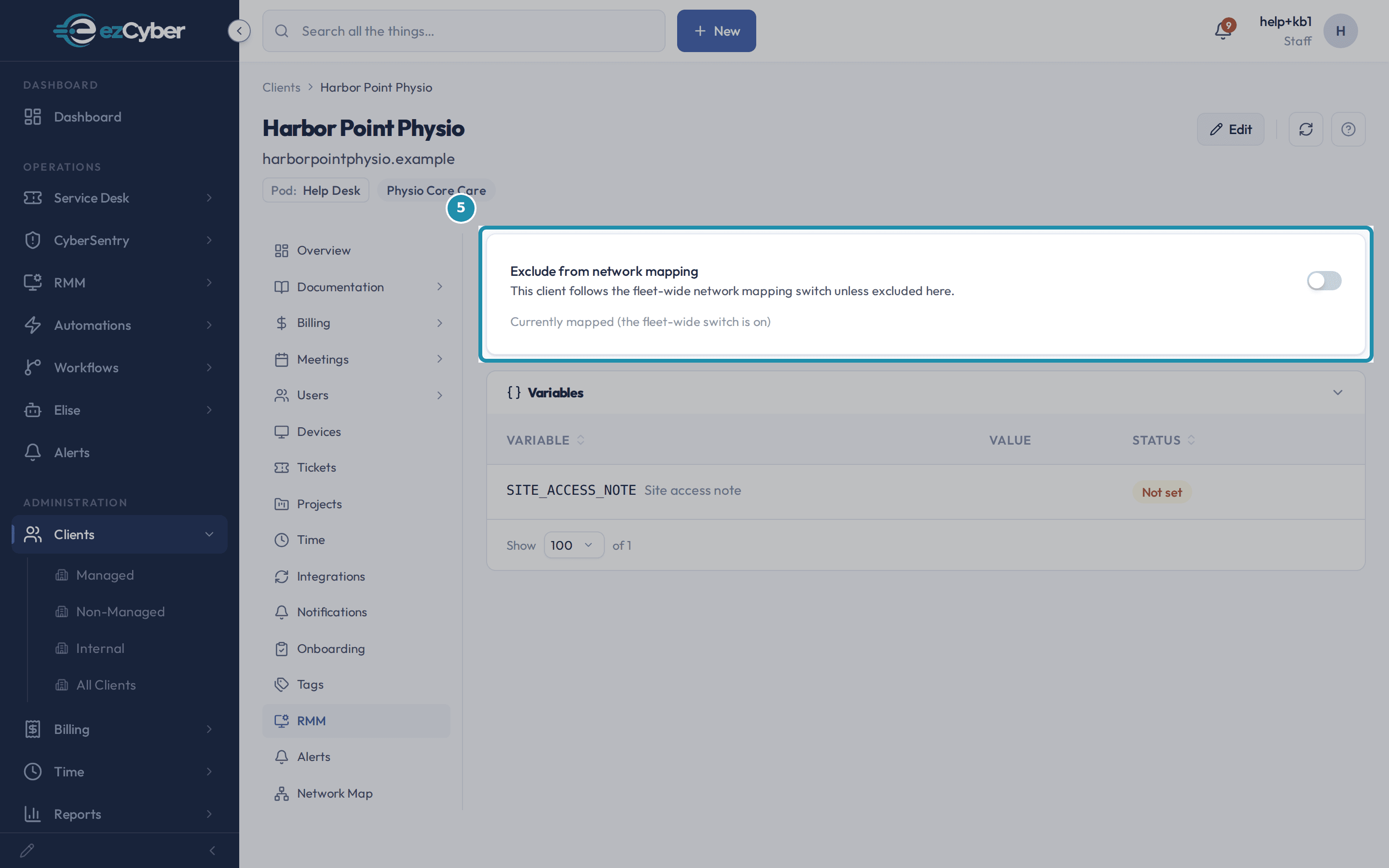Open the help question mark icon

(1348, 129)
